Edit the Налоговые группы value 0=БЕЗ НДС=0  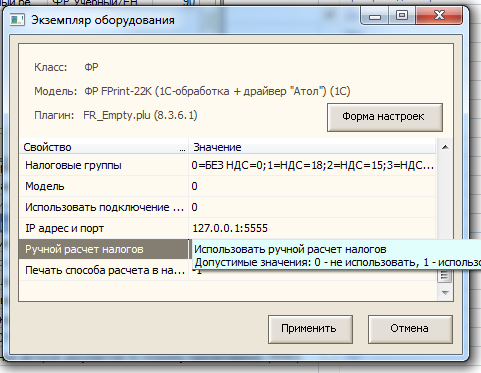[x=312, y=165]
